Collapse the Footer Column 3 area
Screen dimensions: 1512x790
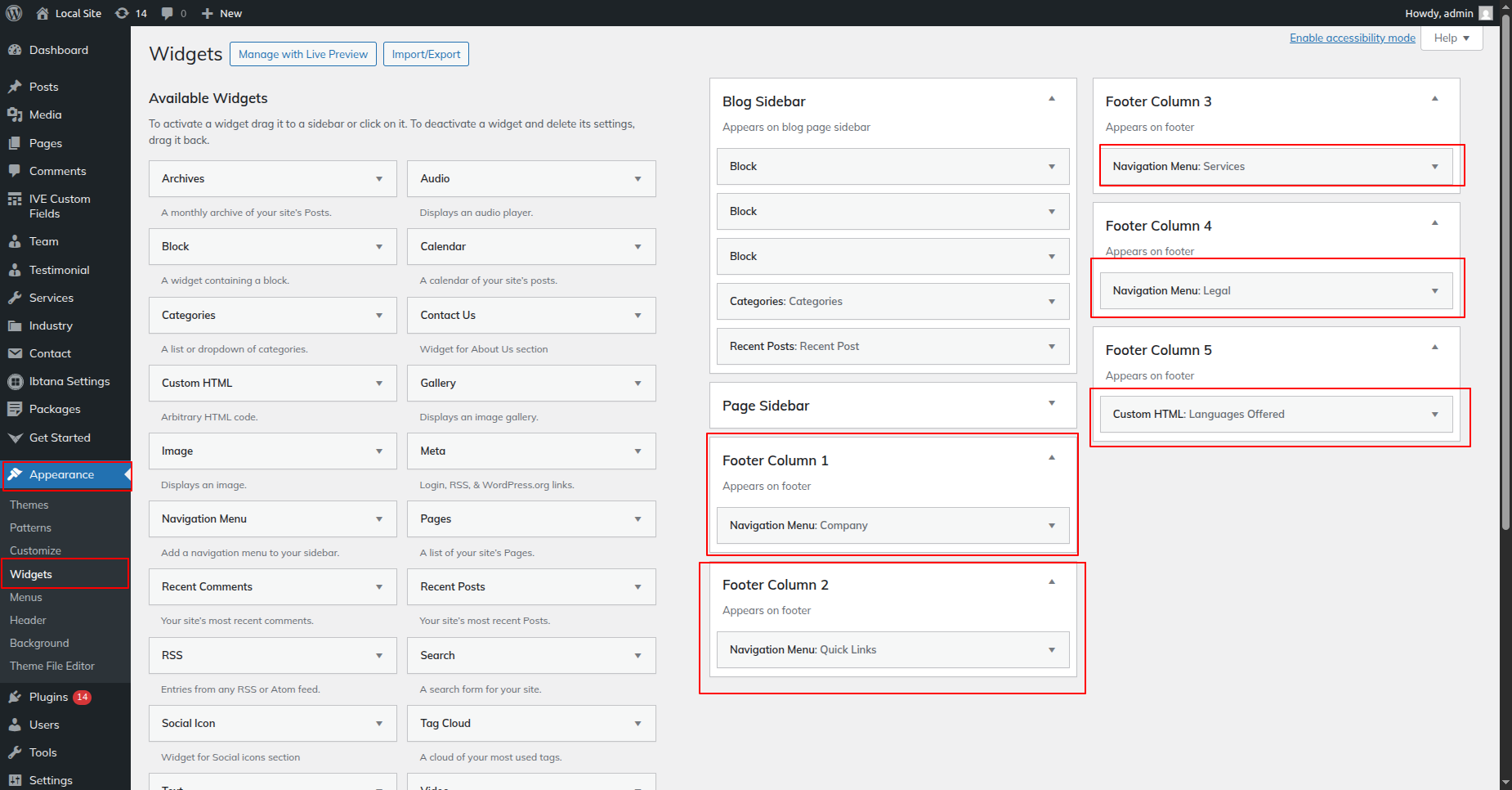point(1434,99)
